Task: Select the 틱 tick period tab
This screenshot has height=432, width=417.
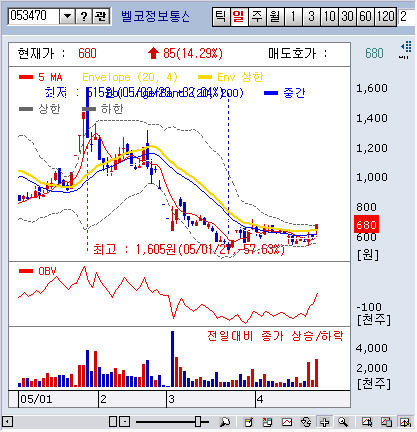Action: pos(221,16)
